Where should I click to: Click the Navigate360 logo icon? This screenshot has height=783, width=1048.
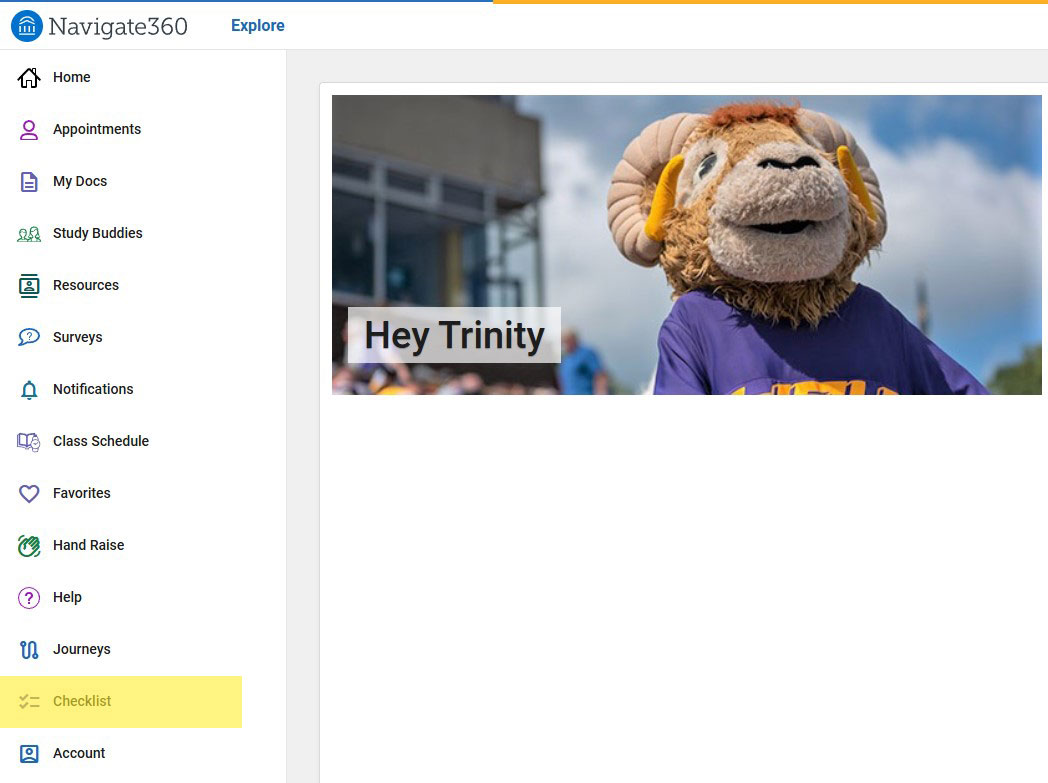pyautogui.click(x=27, y=26)
